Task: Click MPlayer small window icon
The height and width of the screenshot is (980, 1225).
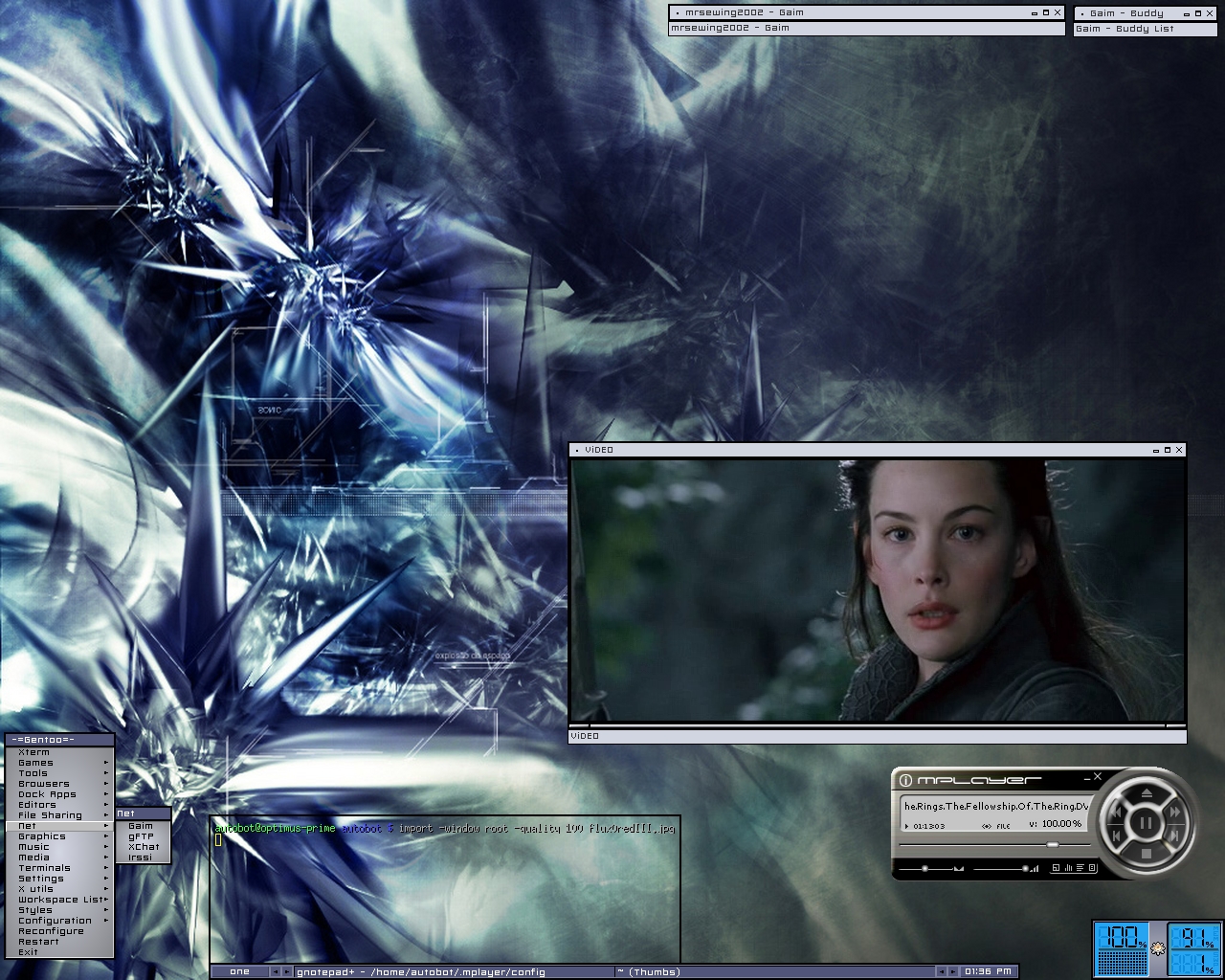Action: (1056, 868)
